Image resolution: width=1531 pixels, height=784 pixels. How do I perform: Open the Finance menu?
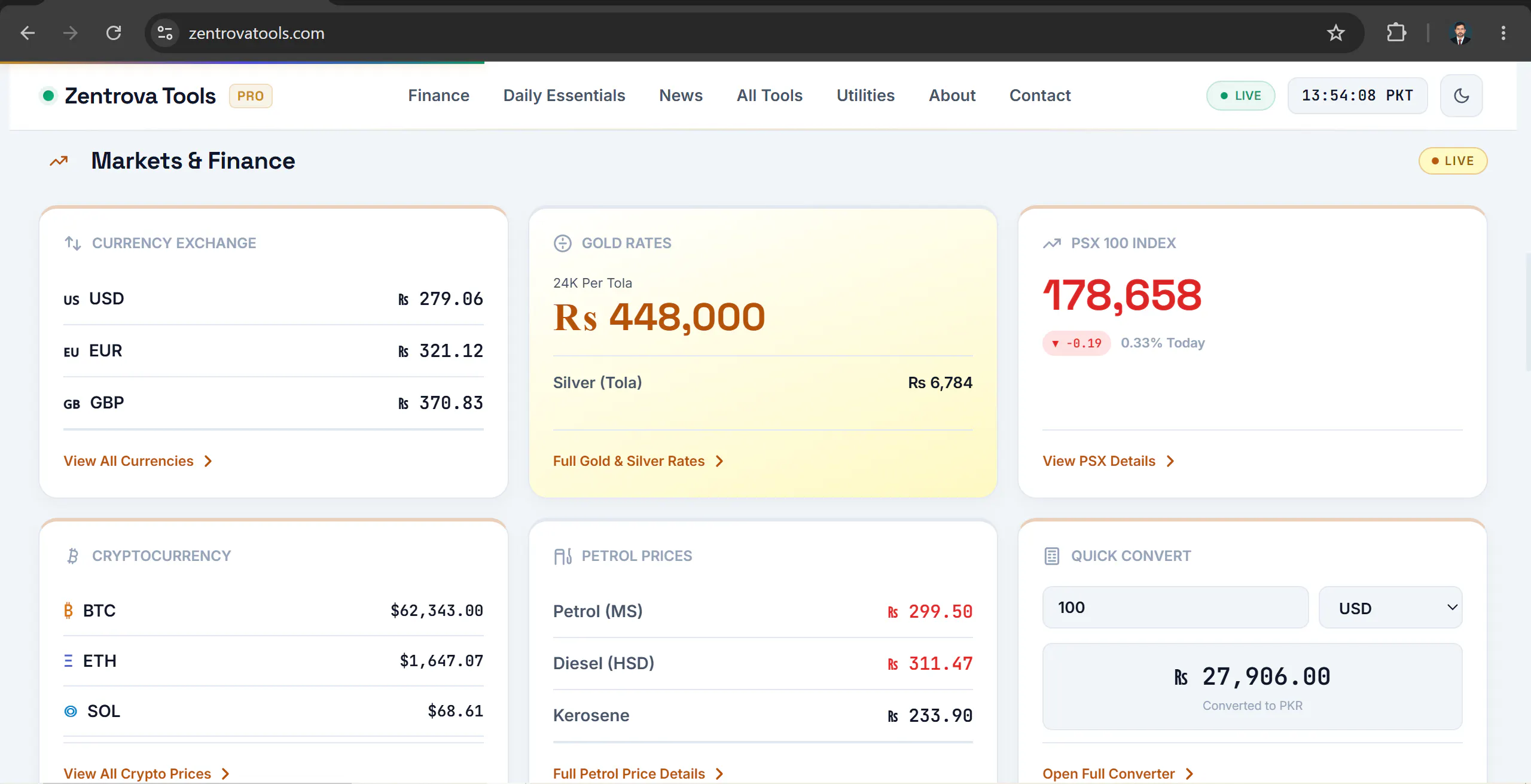point(438,96)
